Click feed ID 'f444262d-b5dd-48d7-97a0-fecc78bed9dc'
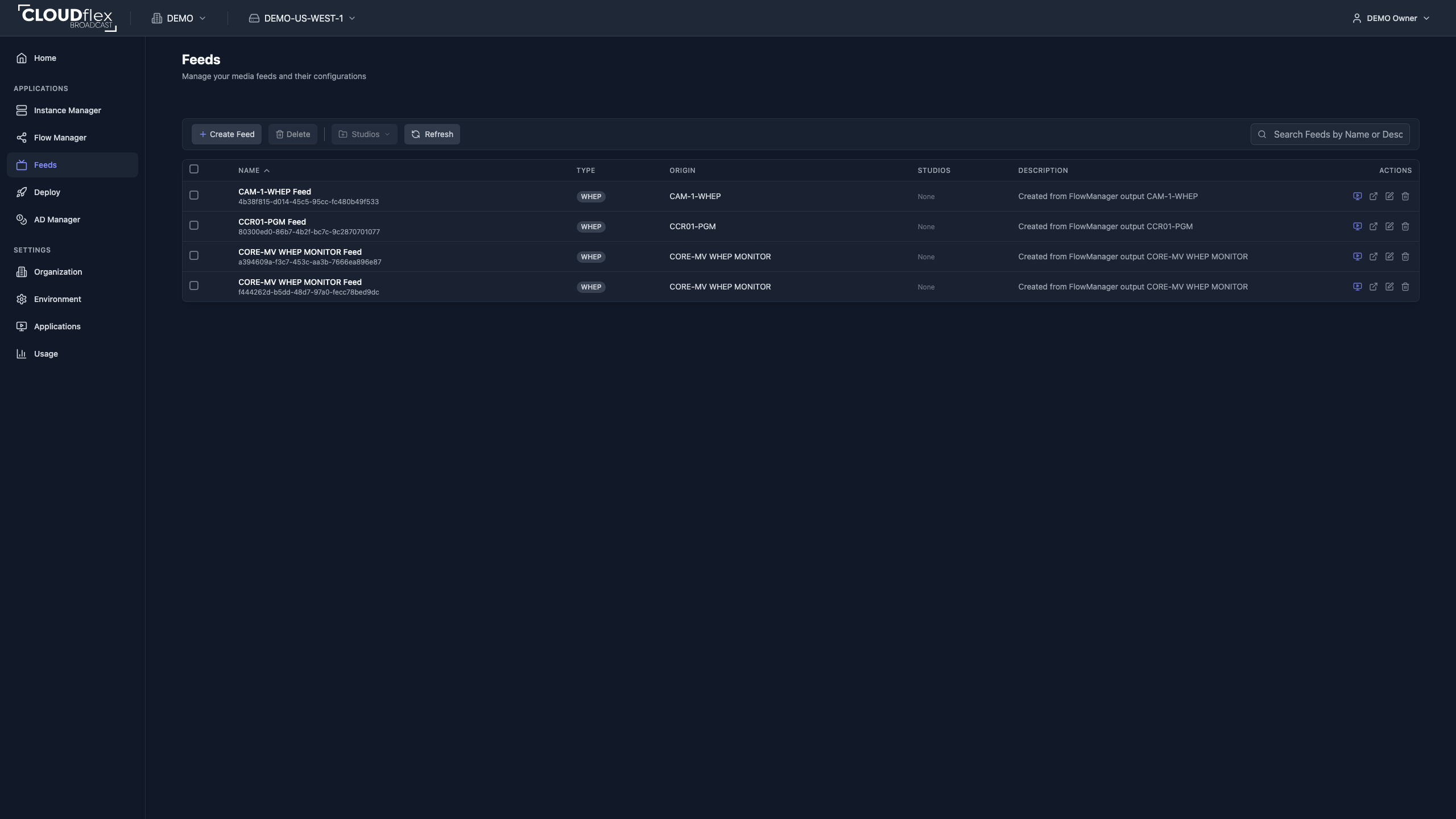Image resolution: width=1456 pixels, height=819 pixels. coord(308,292)
